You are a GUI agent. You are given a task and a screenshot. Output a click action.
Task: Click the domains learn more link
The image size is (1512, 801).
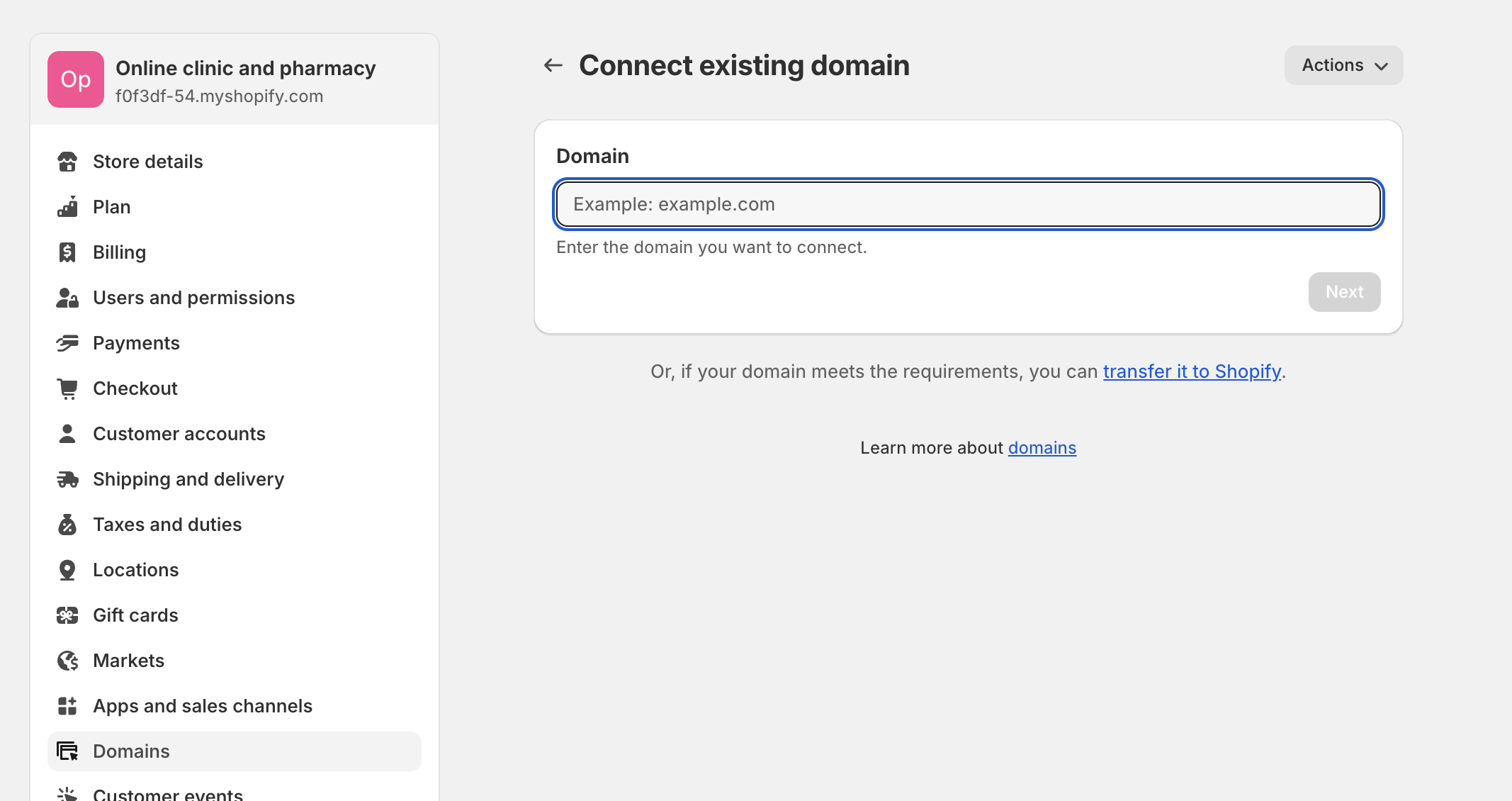tap(1042, 447)
